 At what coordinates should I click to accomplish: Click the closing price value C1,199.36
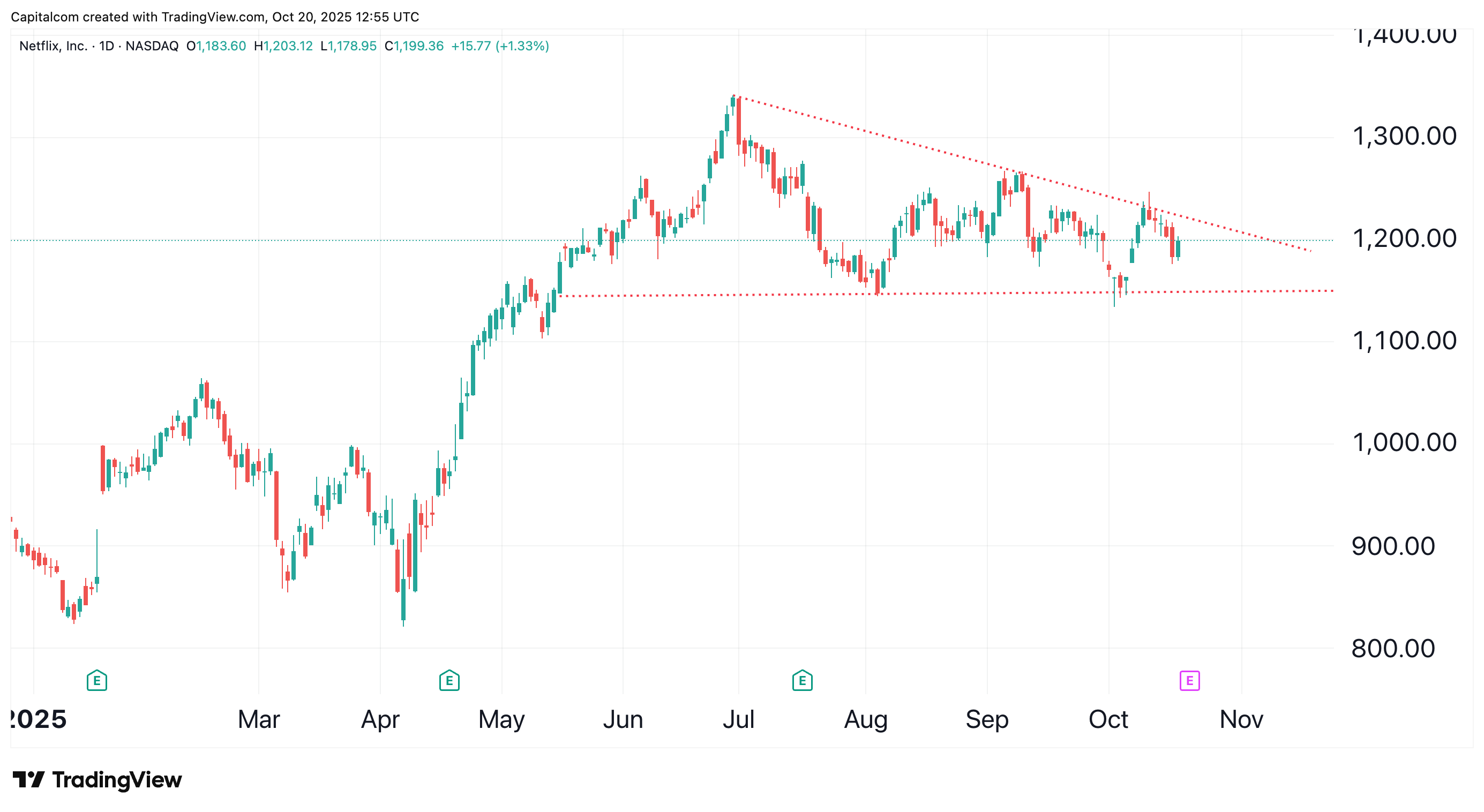coord(414,46)
